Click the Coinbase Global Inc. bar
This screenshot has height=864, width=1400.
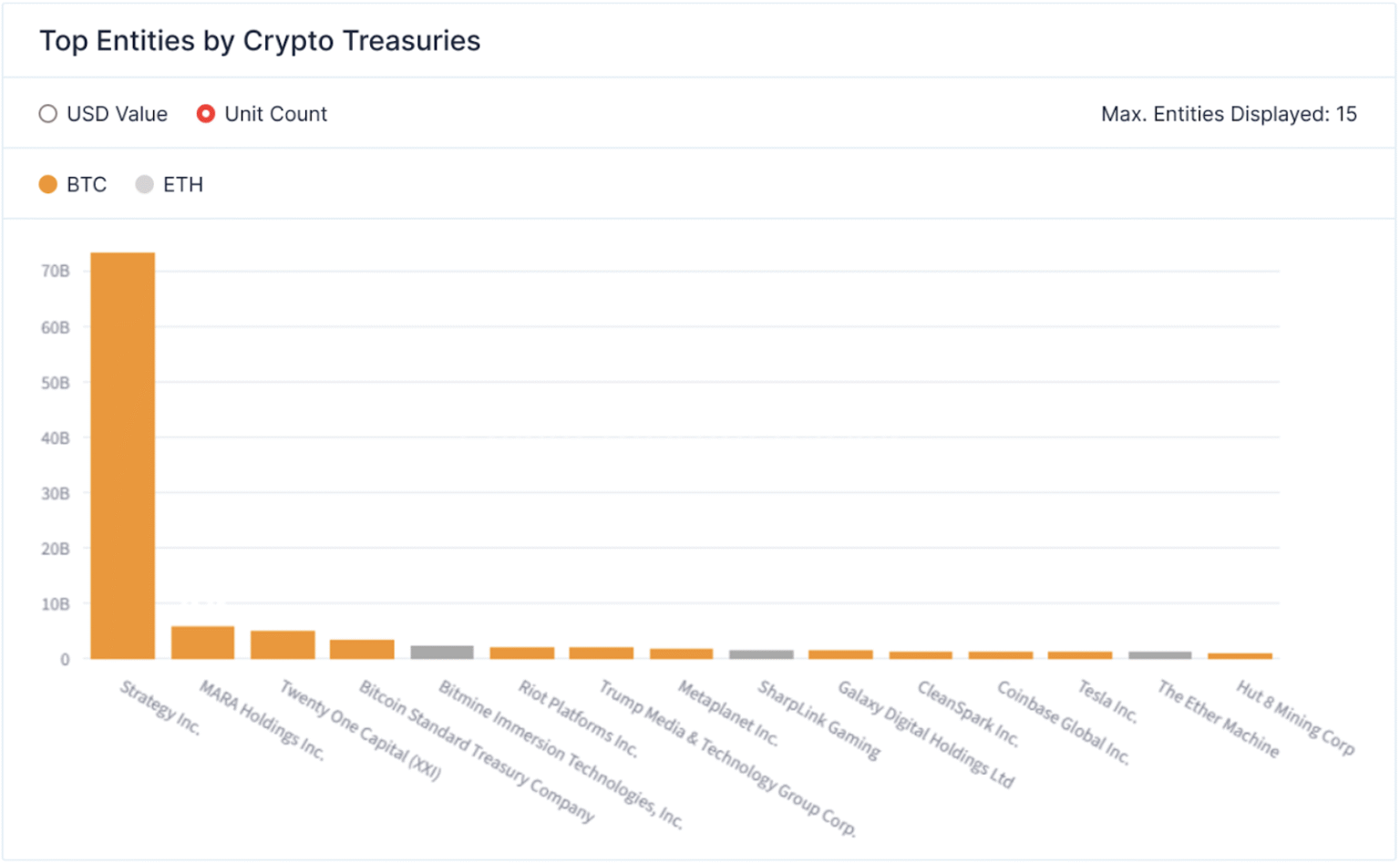pyautogui.click(x=1000, y=655)
